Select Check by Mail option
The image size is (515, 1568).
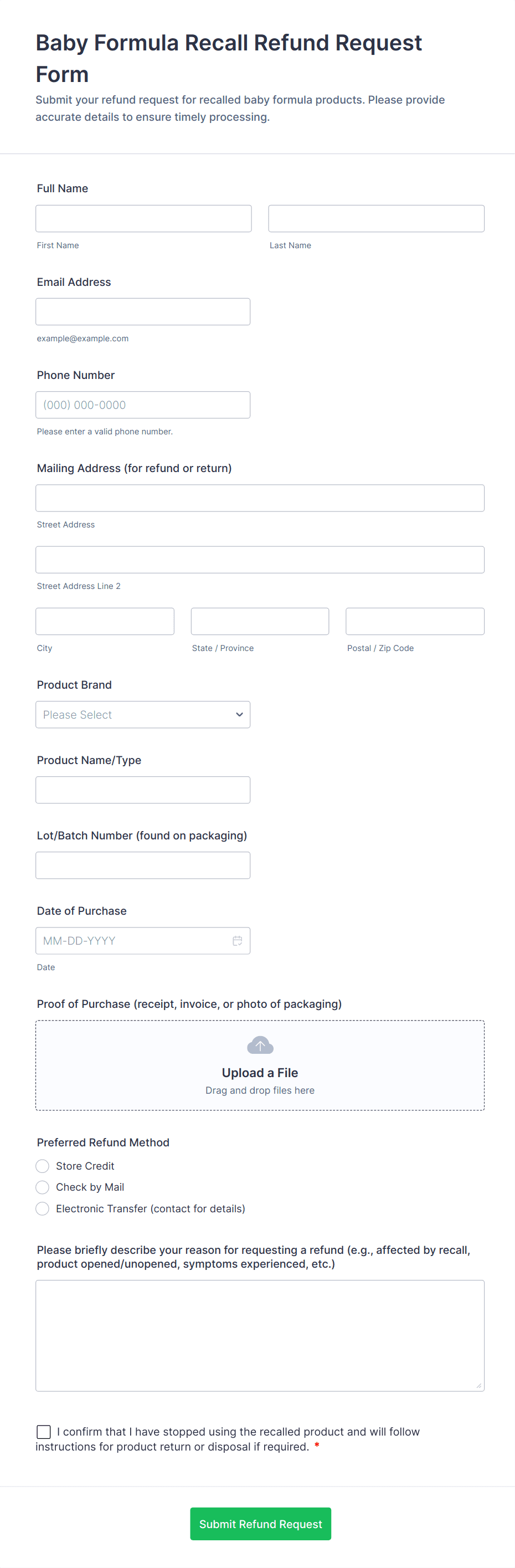pos(43,1187)
